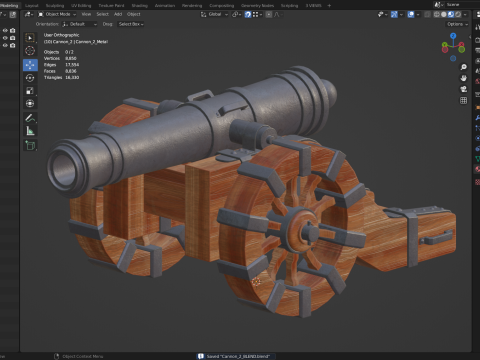Switch to material preview shading
Screen dimensions: 480x360
(451, 14)
